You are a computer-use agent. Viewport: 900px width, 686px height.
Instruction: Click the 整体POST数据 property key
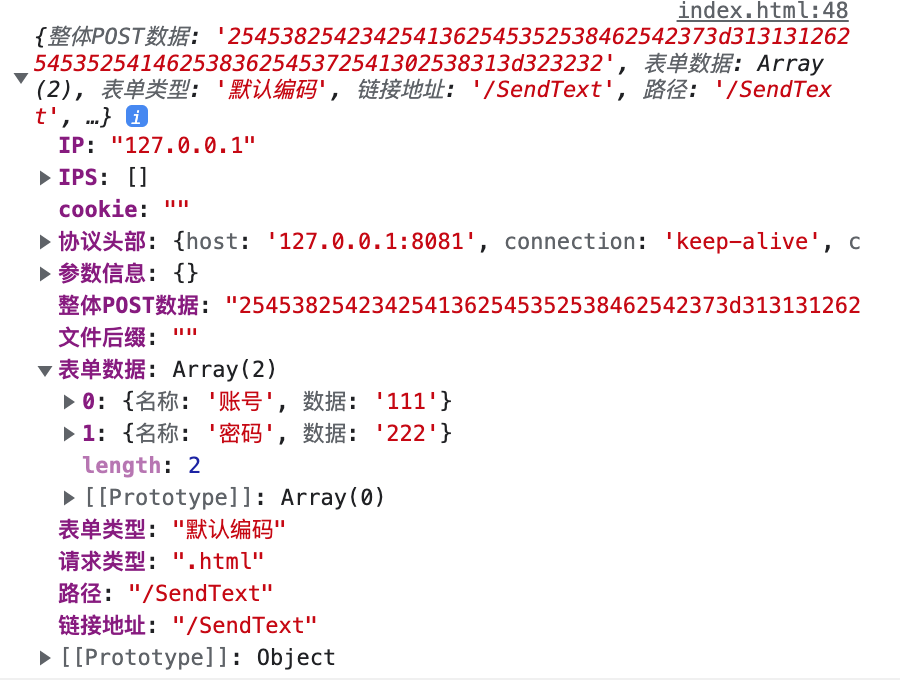tap(129, 305)
